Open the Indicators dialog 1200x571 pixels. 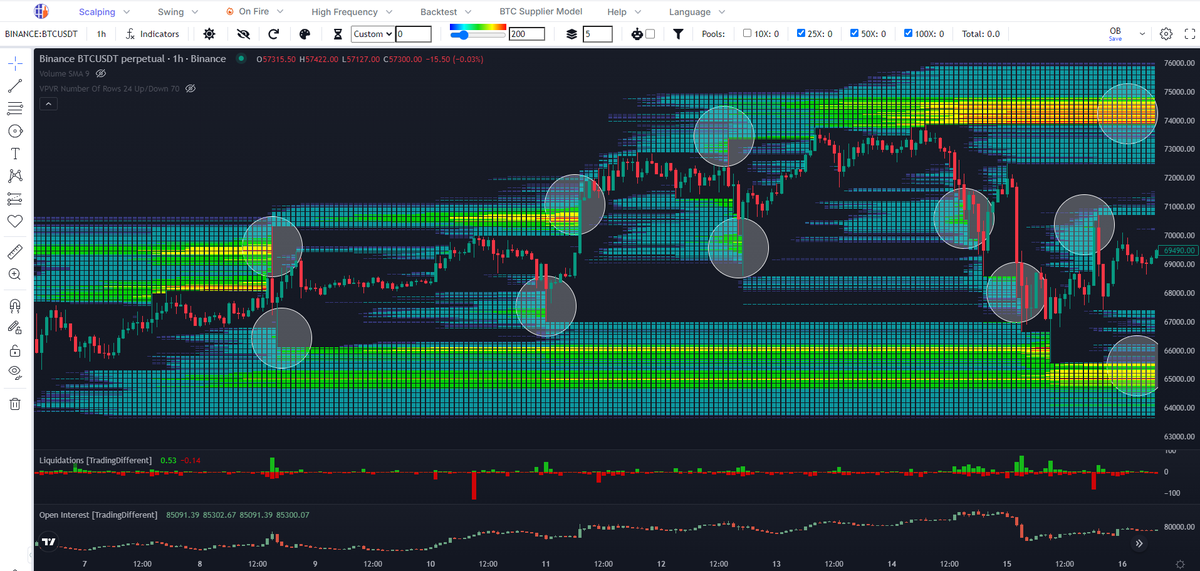[x=152, y=34]
